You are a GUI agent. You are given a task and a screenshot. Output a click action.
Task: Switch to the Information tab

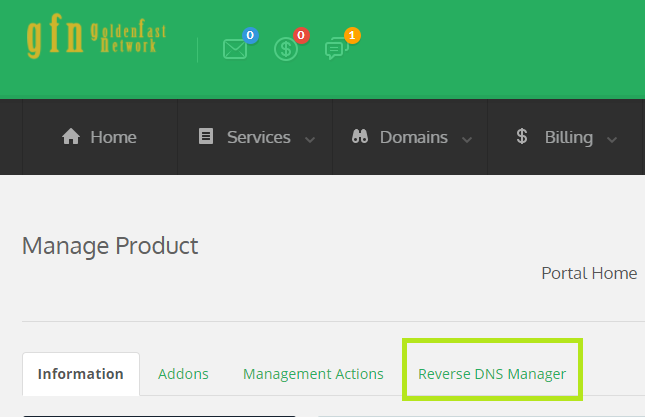pyautogui.click(x=81, y=374)
